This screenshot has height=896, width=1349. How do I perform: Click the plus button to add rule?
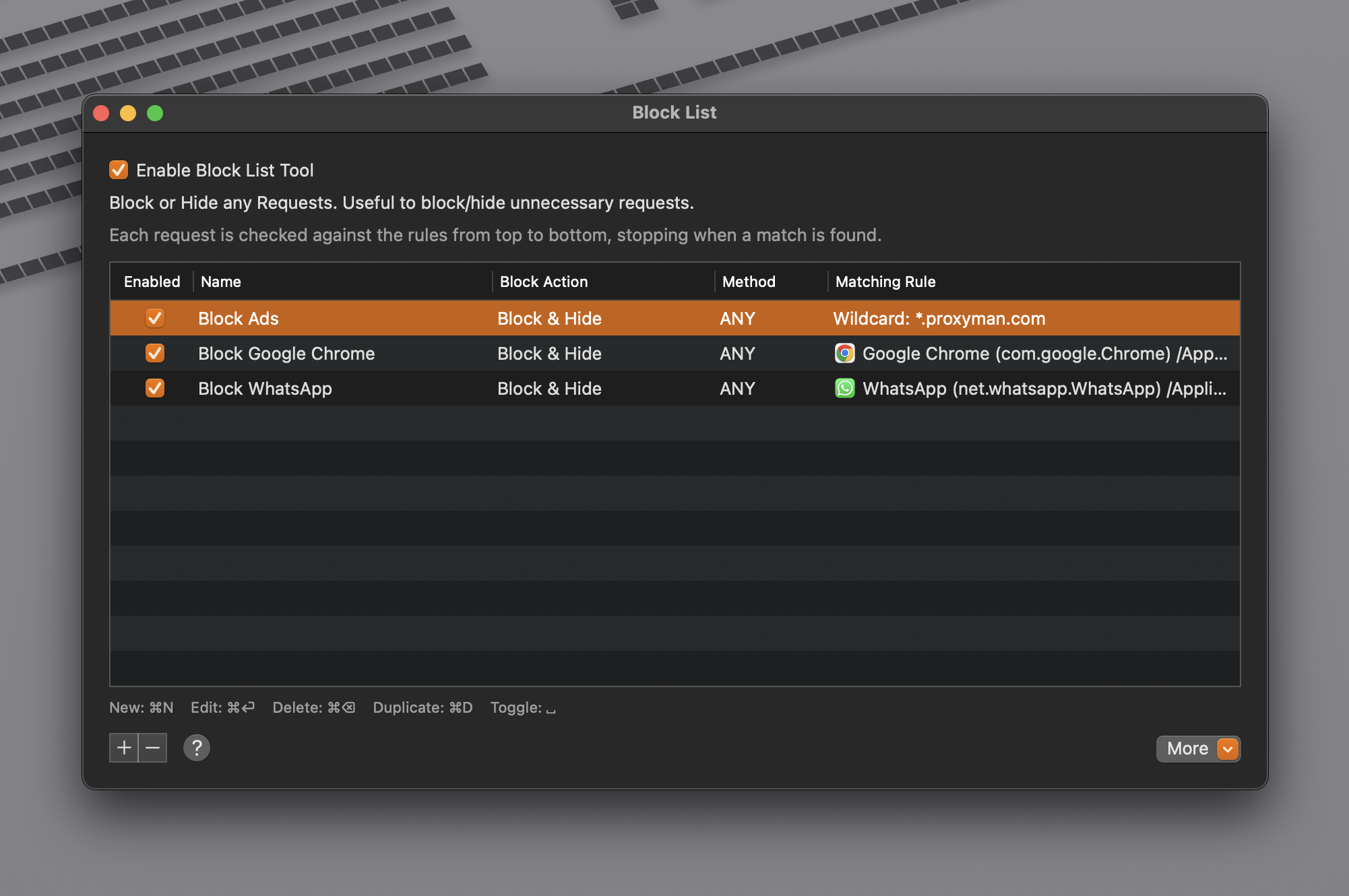coord(124,748)
